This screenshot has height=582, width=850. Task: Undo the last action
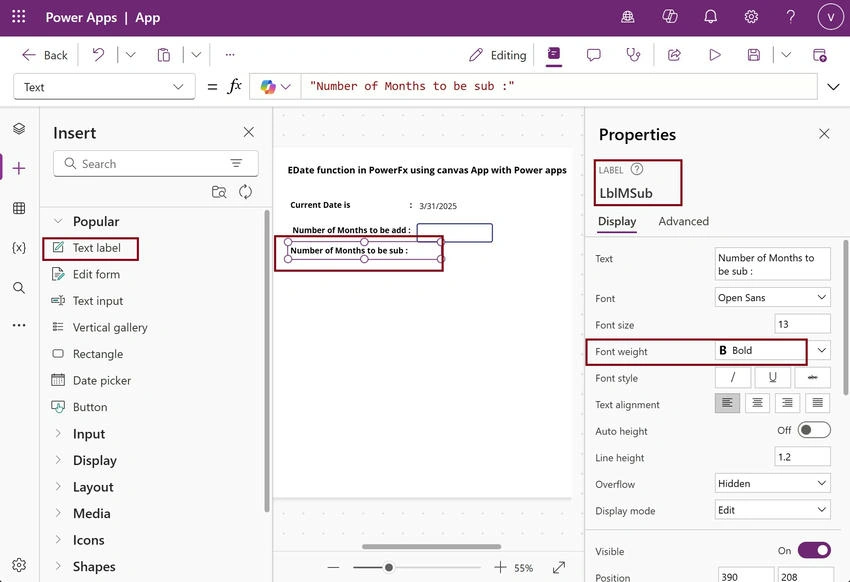point(98,55)
